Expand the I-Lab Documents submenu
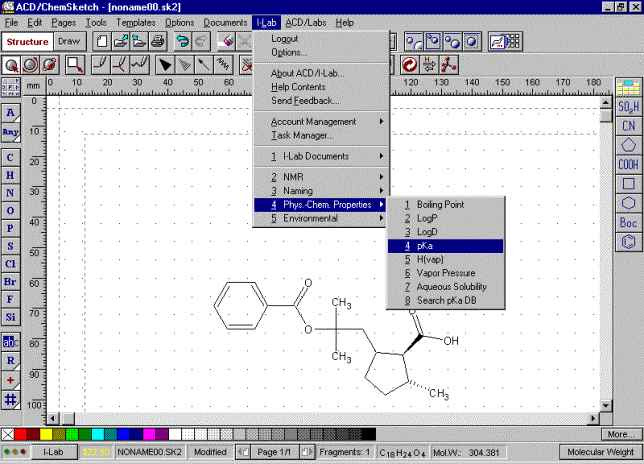This screenshot has height=464, width=644. pos(320,156)
